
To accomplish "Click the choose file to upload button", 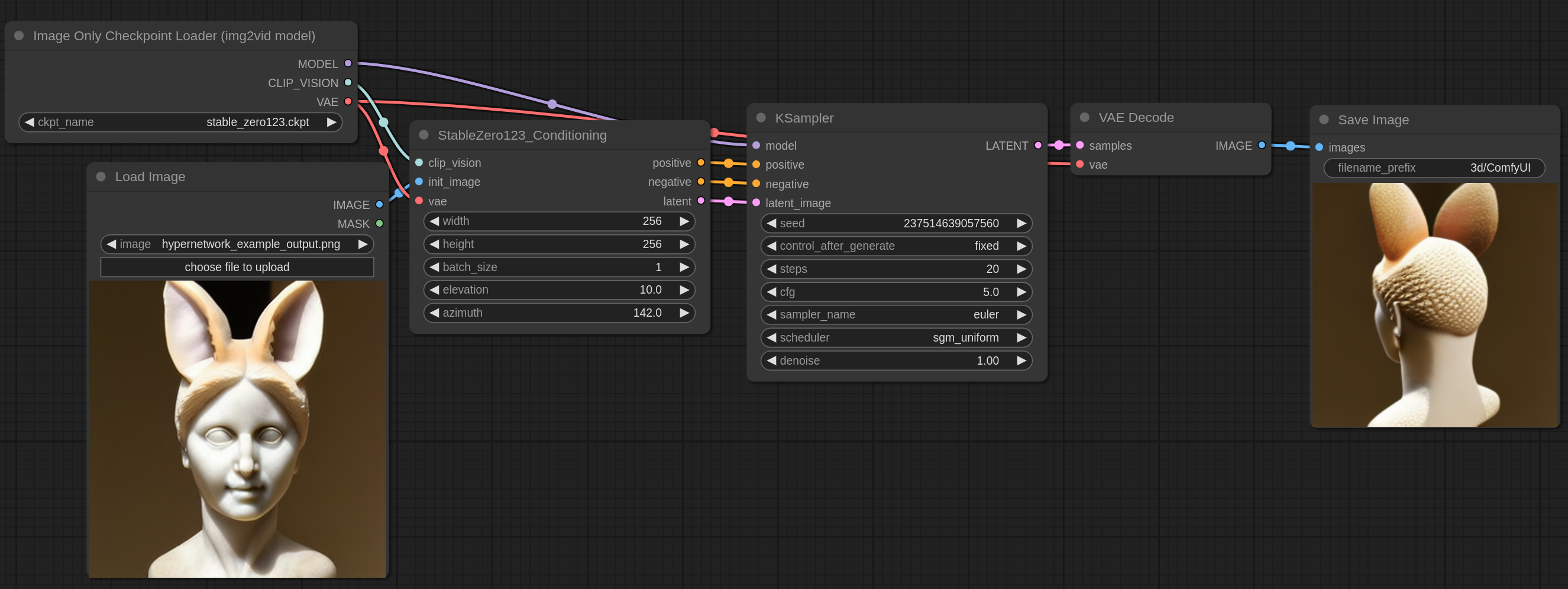I will pyautogui.click(x=237, y=267).
